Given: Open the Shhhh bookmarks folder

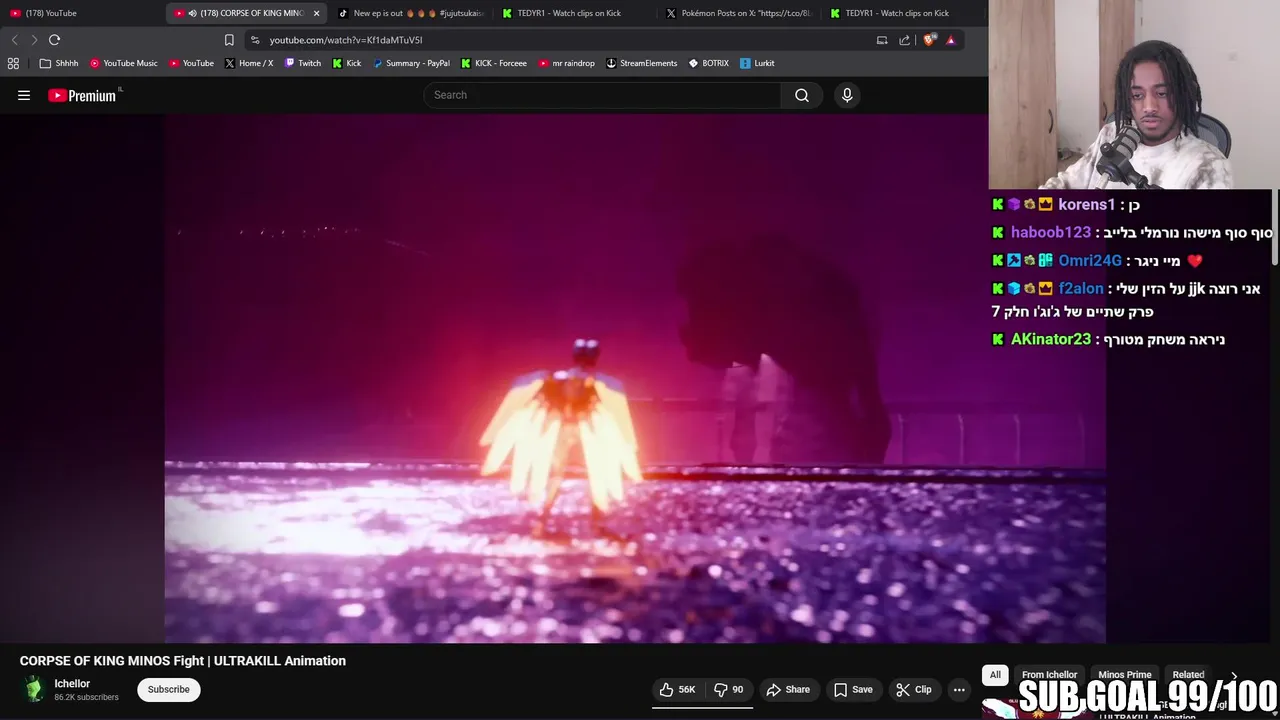Looking at the screenshot, I should pyautogui.click(x=59, y=63).
